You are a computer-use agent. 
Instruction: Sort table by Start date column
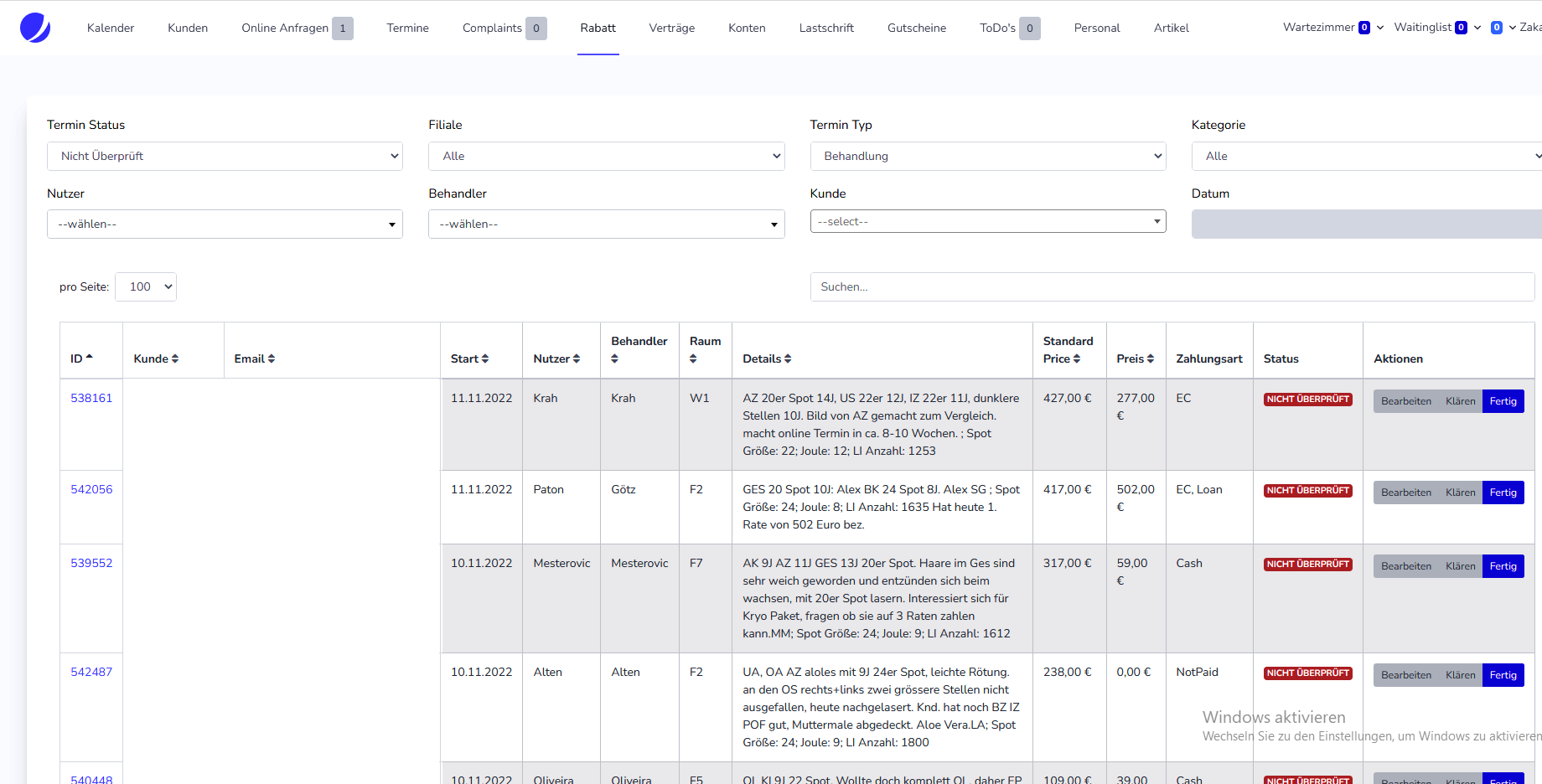pos(469,358)
